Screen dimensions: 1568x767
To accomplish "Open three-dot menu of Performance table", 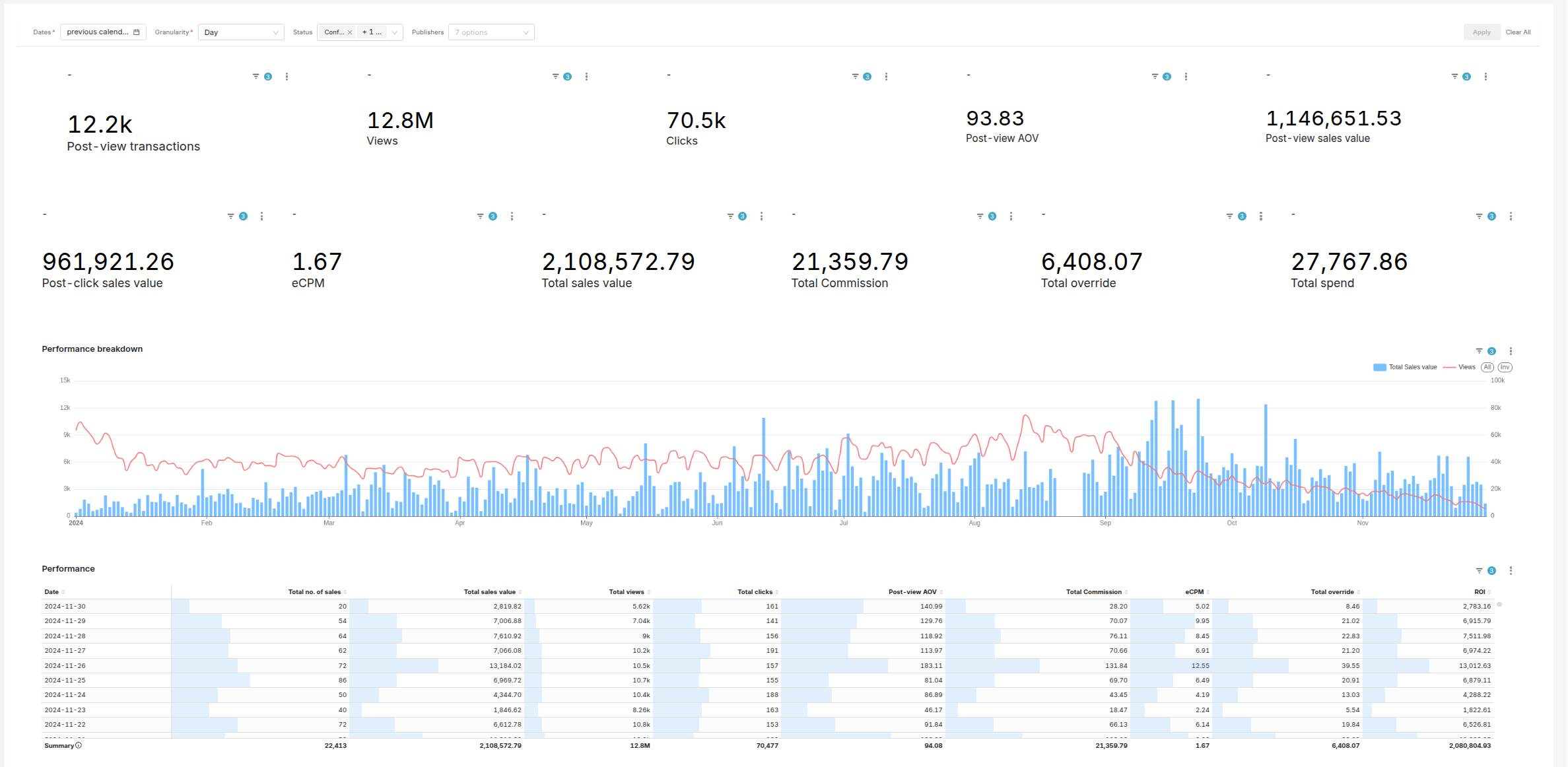I will 1511,571.
